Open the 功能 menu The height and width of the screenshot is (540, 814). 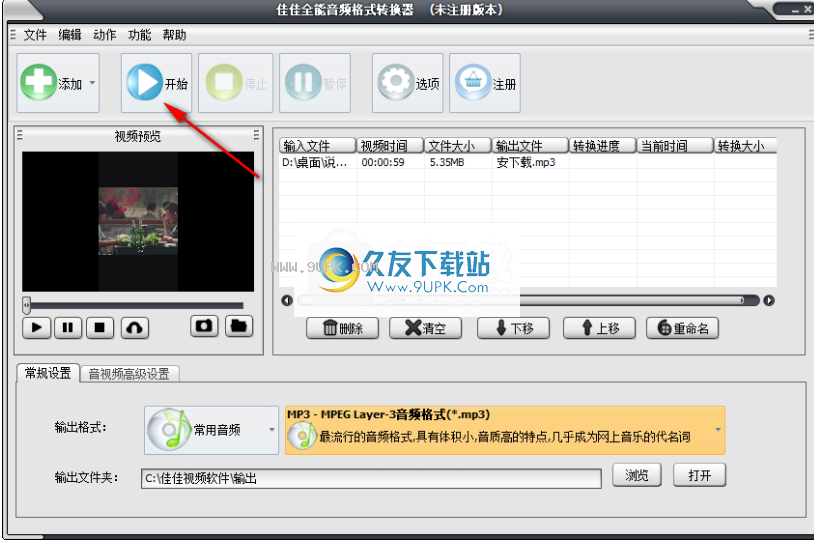pyautogui.click(x=139, y=35)
